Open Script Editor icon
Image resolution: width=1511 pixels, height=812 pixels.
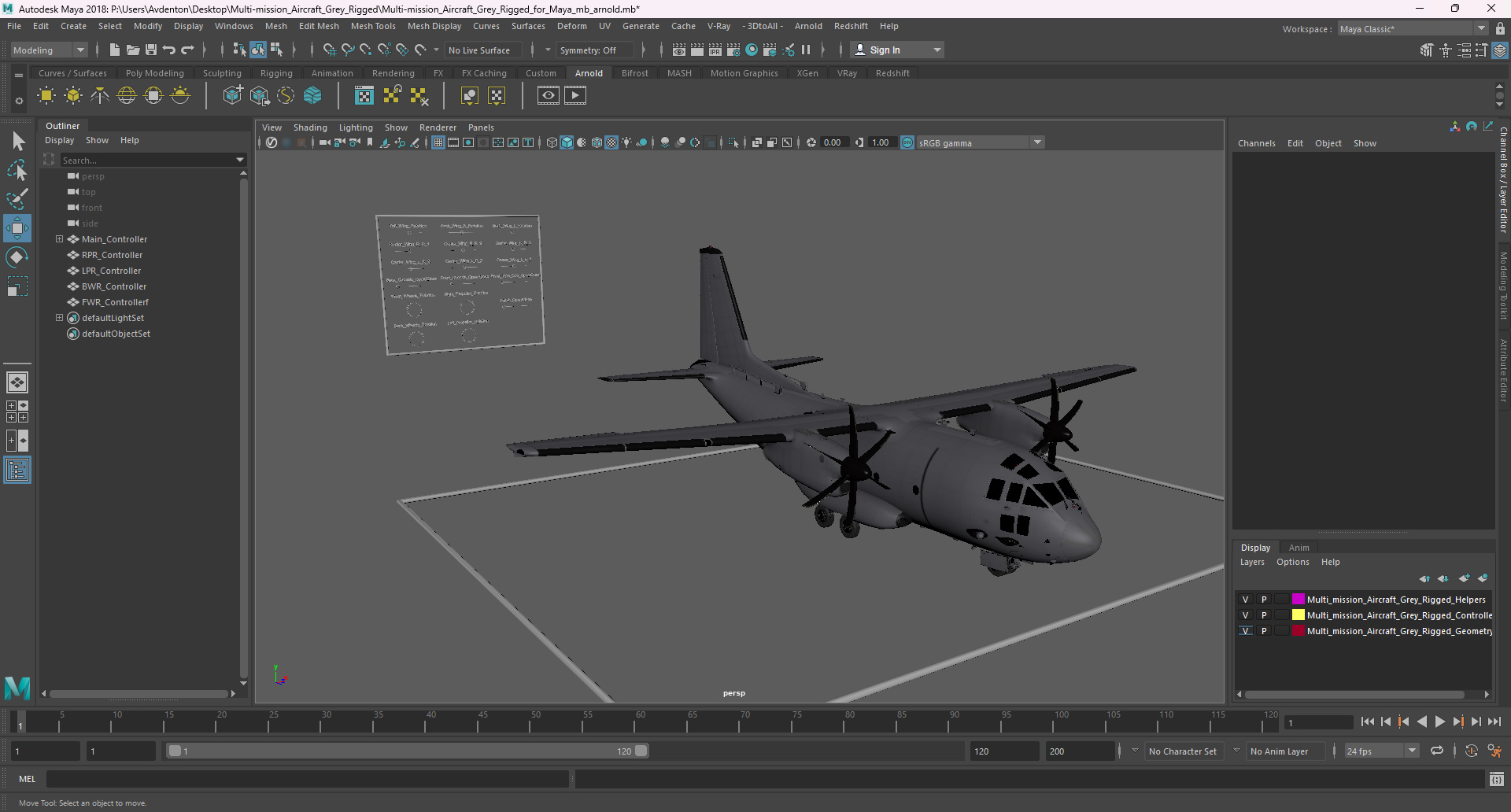tap(1497, 779)
